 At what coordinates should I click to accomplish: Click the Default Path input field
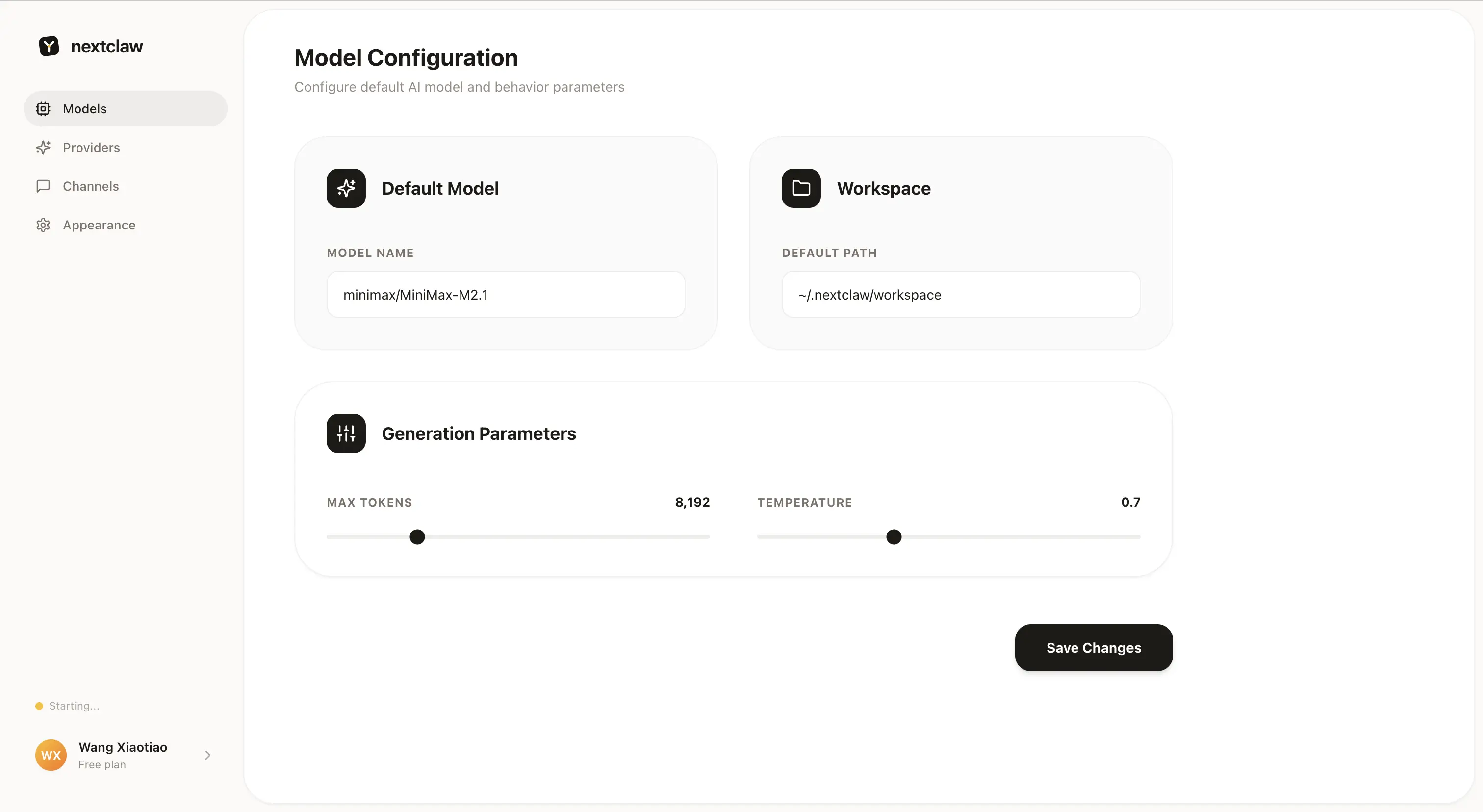(x=960, y=295)
